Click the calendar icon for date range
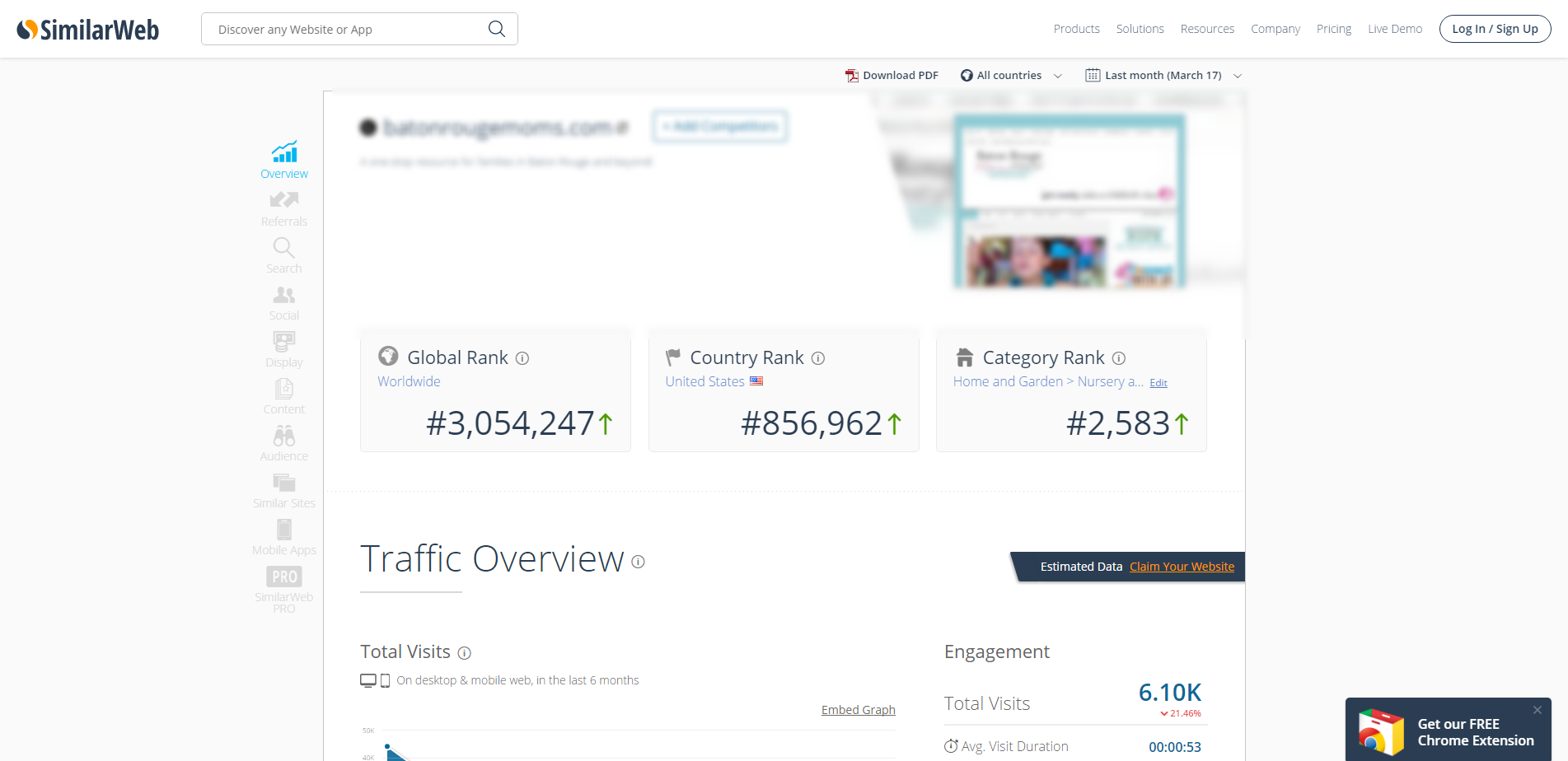This screenshot has height=761, width=1568. pyautogui.click(x=1093, y=75)
